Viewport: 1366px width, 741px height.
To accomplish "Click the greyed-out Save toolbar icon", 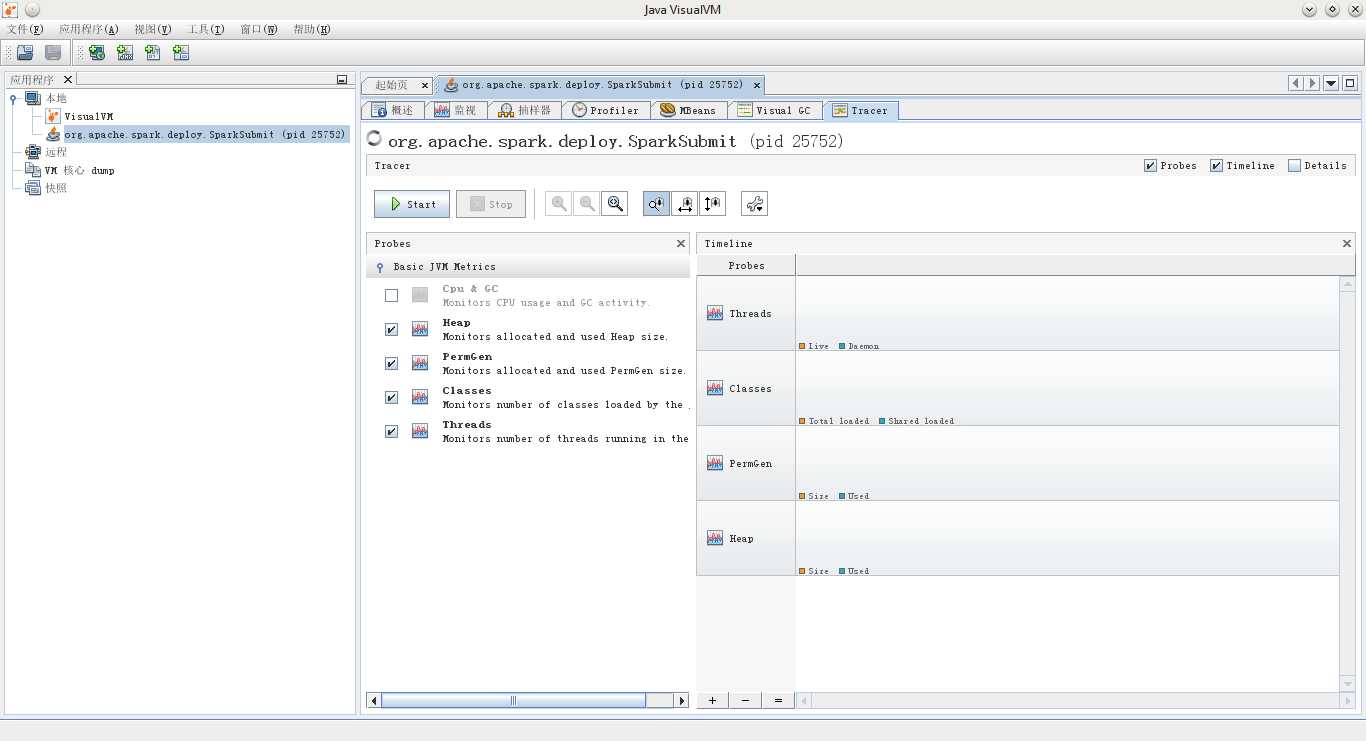I will 53,52.
